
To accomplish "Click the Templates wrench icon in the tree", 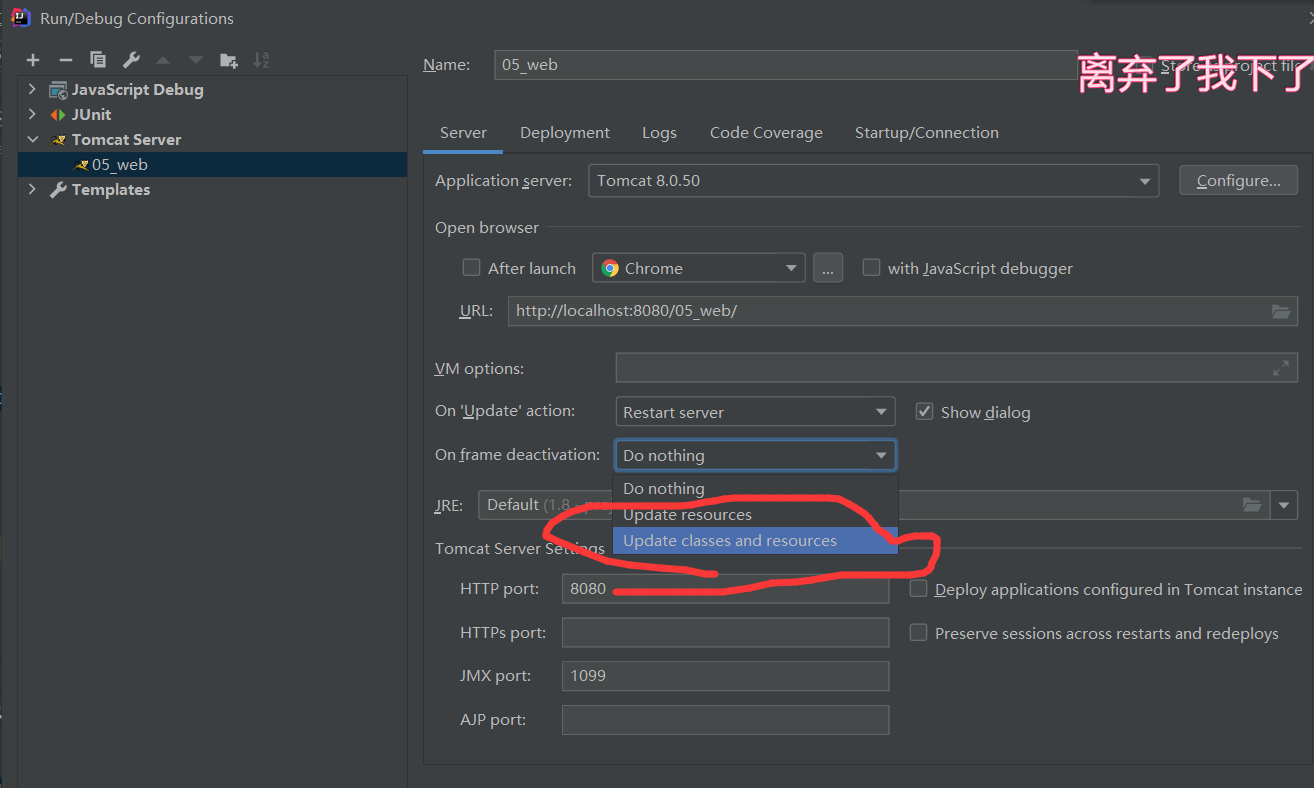I will click(x=57, y=190).
